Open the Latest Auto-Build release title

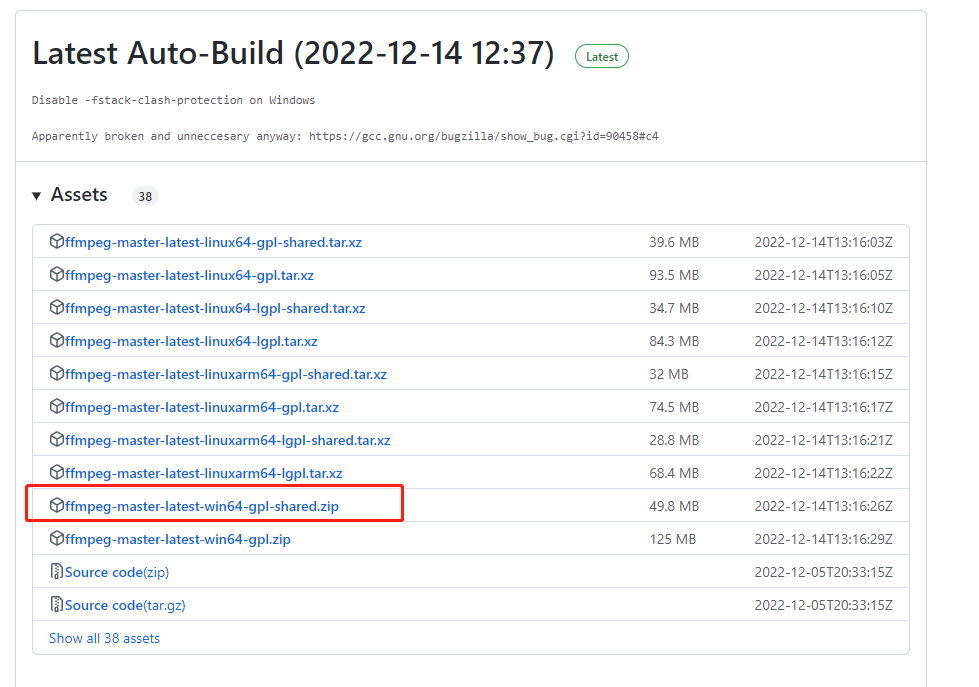pos(293,53)
